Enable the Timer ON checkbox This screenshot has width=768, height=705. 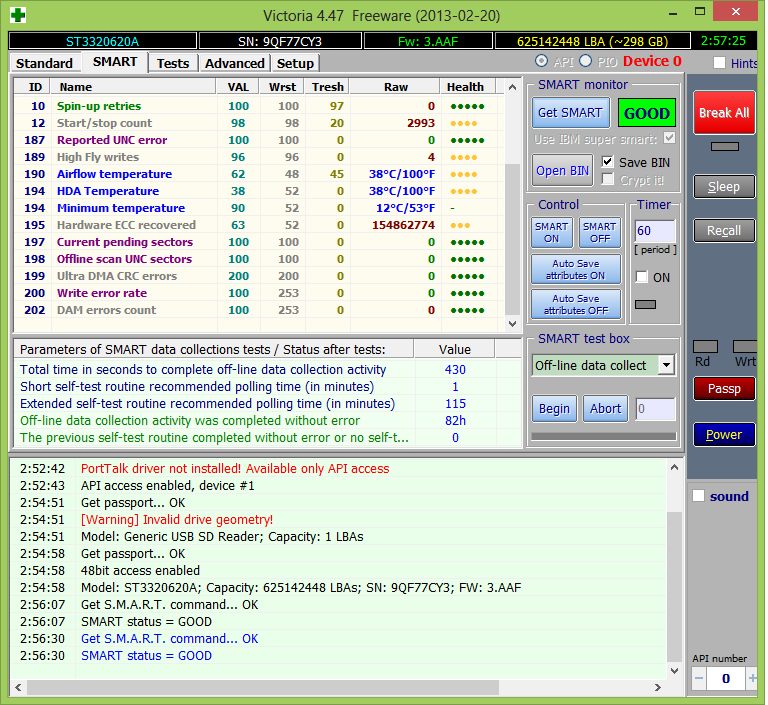click(641, 277)
